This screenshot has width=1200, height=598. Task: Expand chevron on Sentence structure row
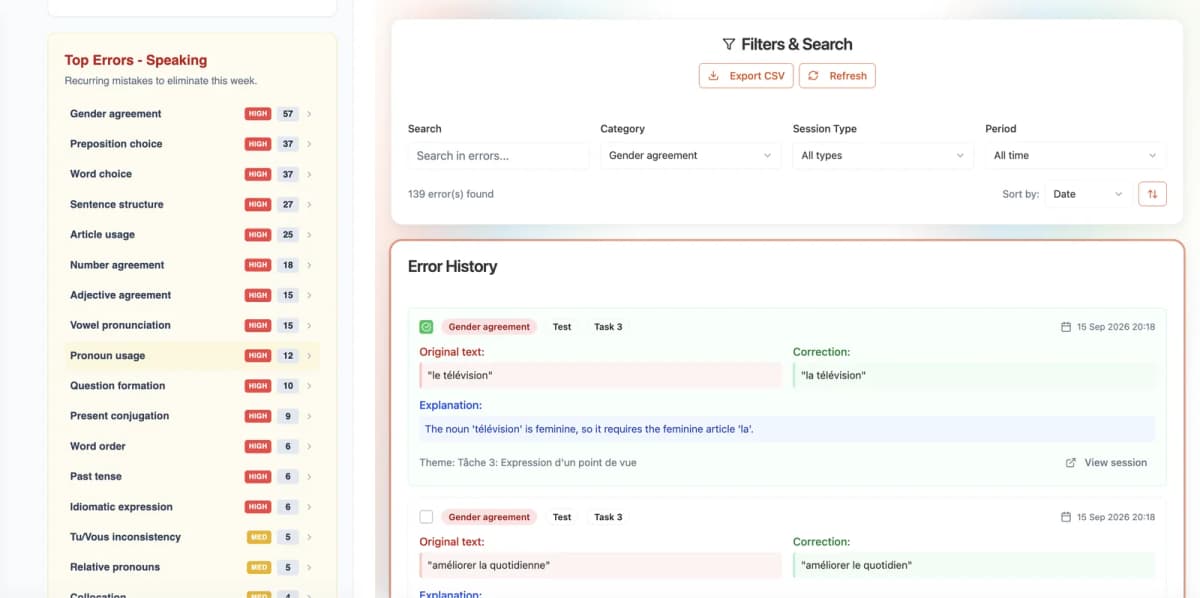pyautogui.click(x=309, y=204)
